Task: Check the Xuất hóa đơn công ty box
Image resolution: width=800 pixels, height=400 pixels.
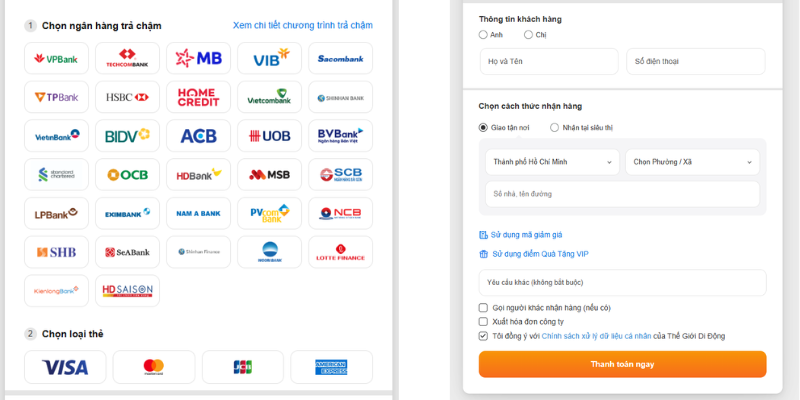Action: 484,322
